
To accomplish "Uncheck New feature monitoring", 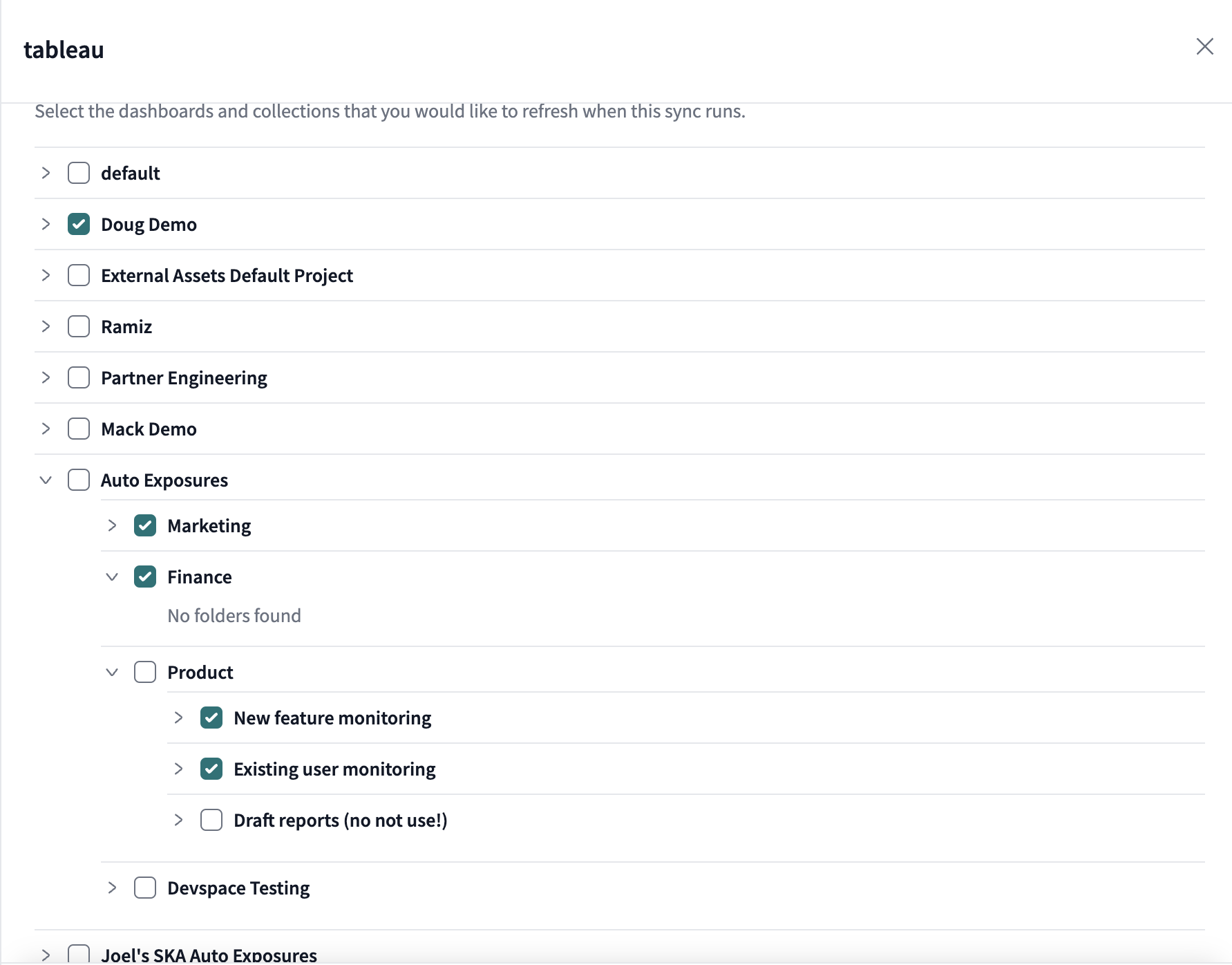I will (211, 718).
